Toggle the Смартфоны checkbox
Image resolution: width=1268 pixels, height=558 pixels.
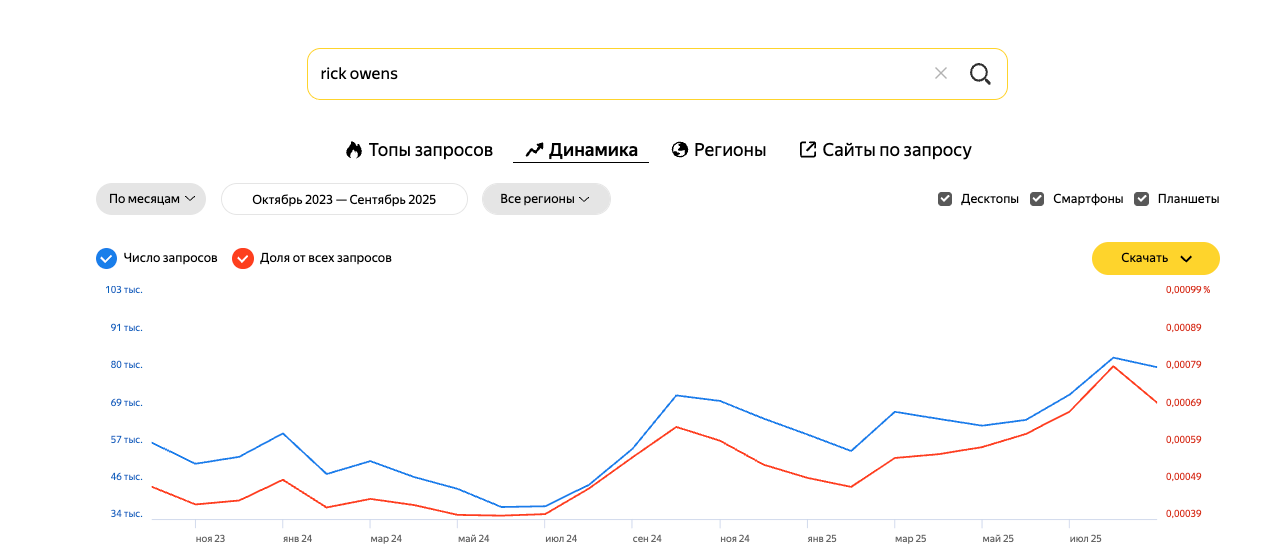point(1037,199)
